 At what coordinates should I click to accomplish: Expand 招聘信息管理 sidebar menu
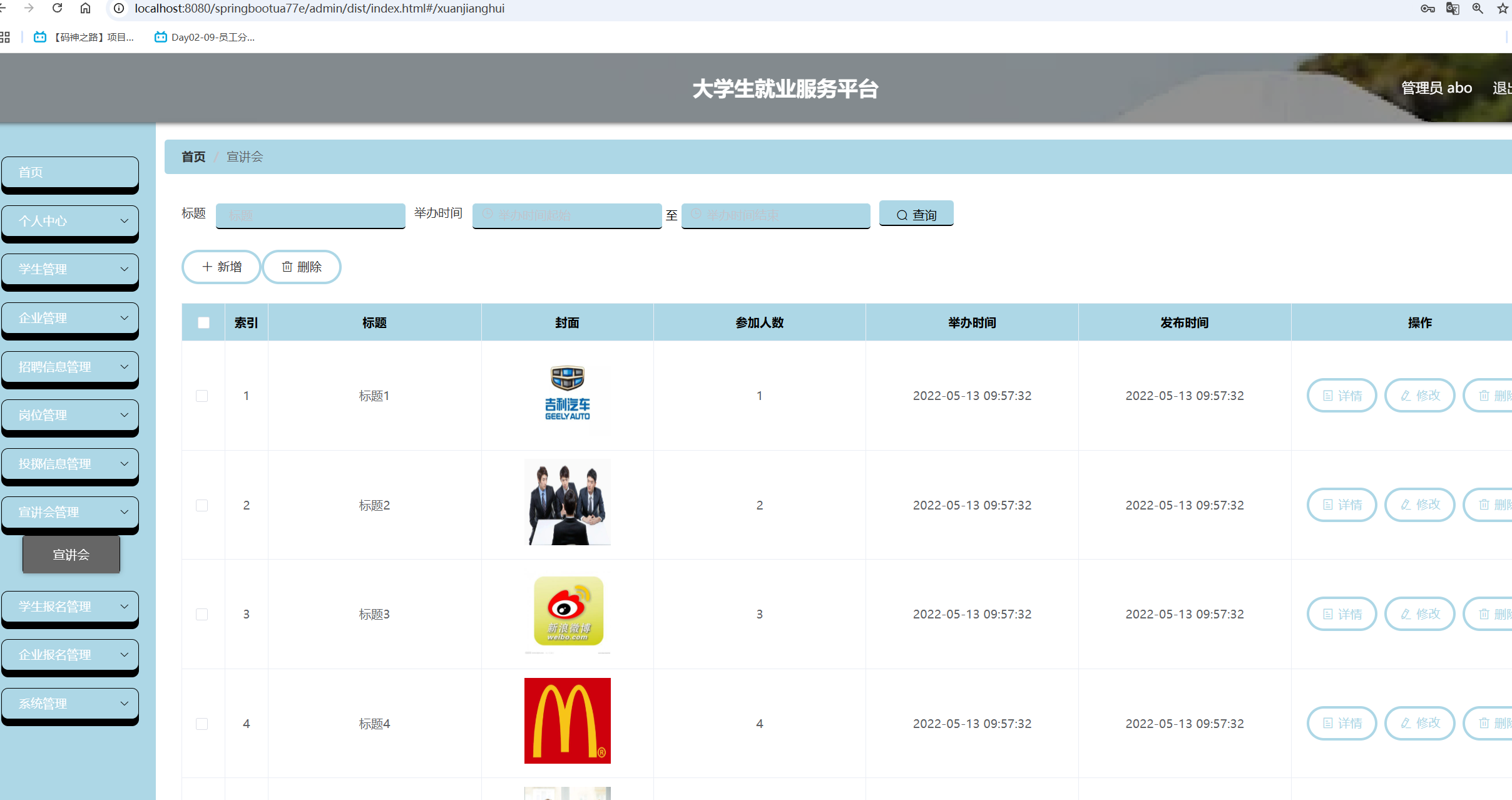70,367
